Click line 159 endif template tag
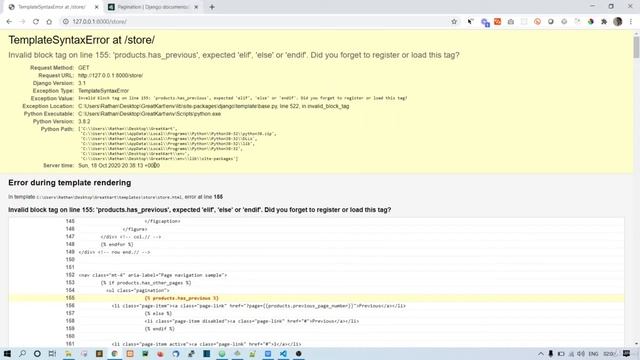This screenshot has width=640, height=360. pos(159,329)
